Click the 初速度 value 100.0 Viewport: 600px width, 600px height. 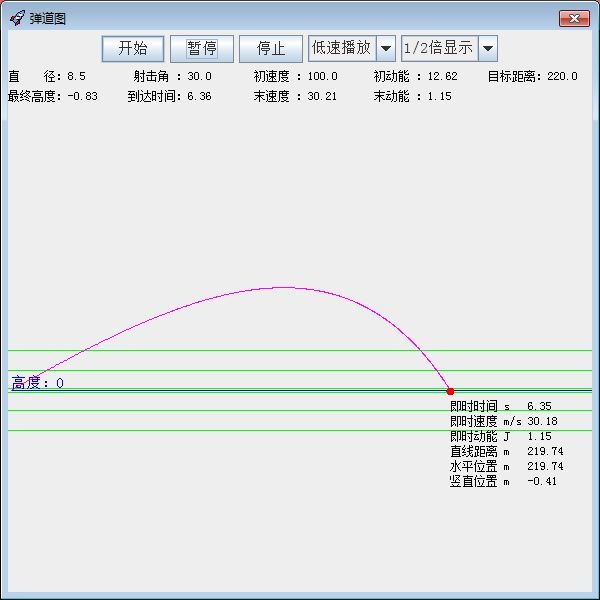[323, 76]
